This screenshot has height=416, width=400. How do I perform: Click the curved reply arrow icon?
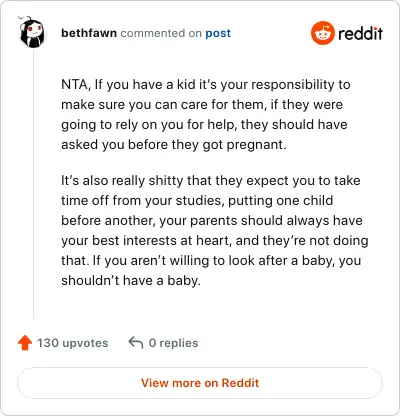pos(136,342)
